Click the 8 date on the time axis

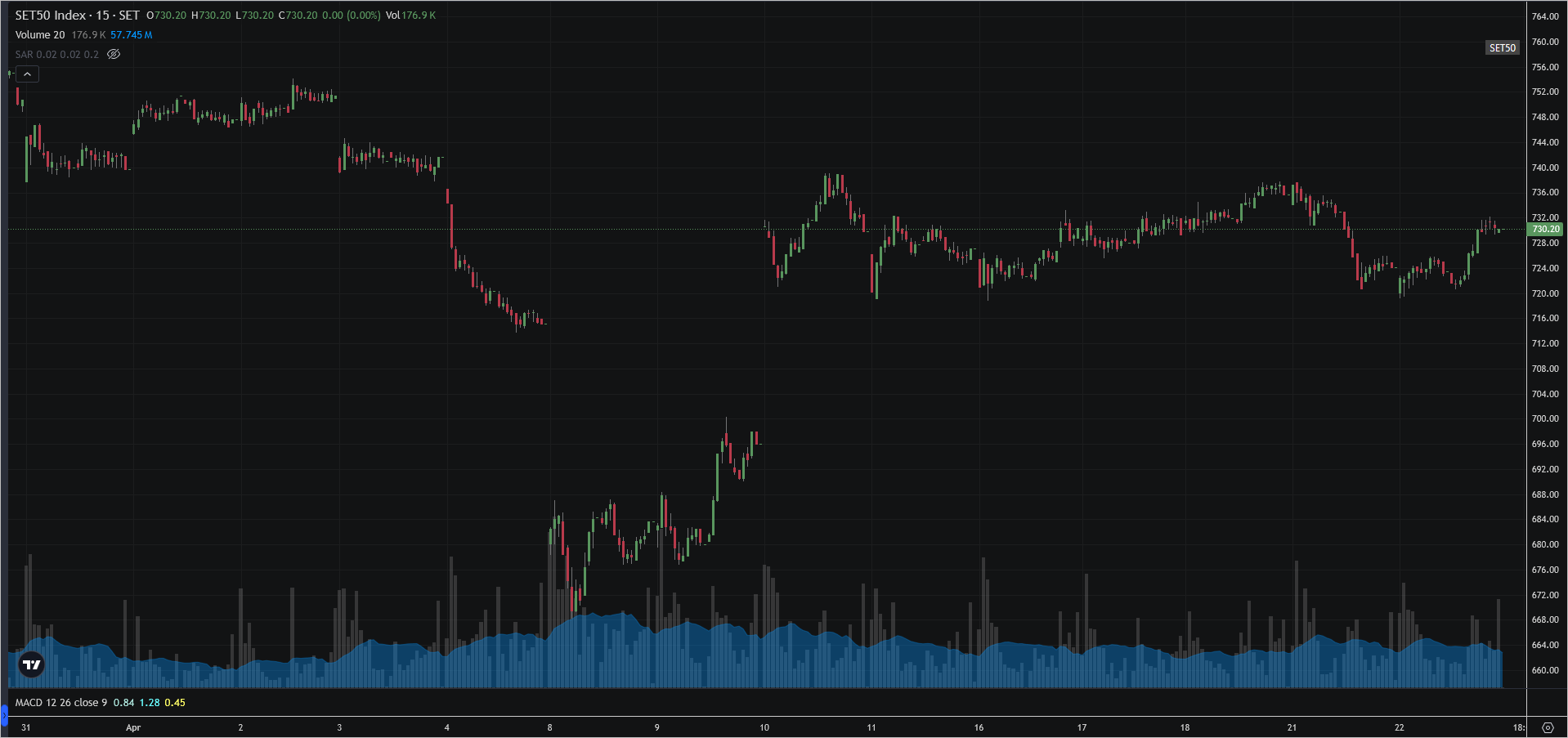[549, 727]
